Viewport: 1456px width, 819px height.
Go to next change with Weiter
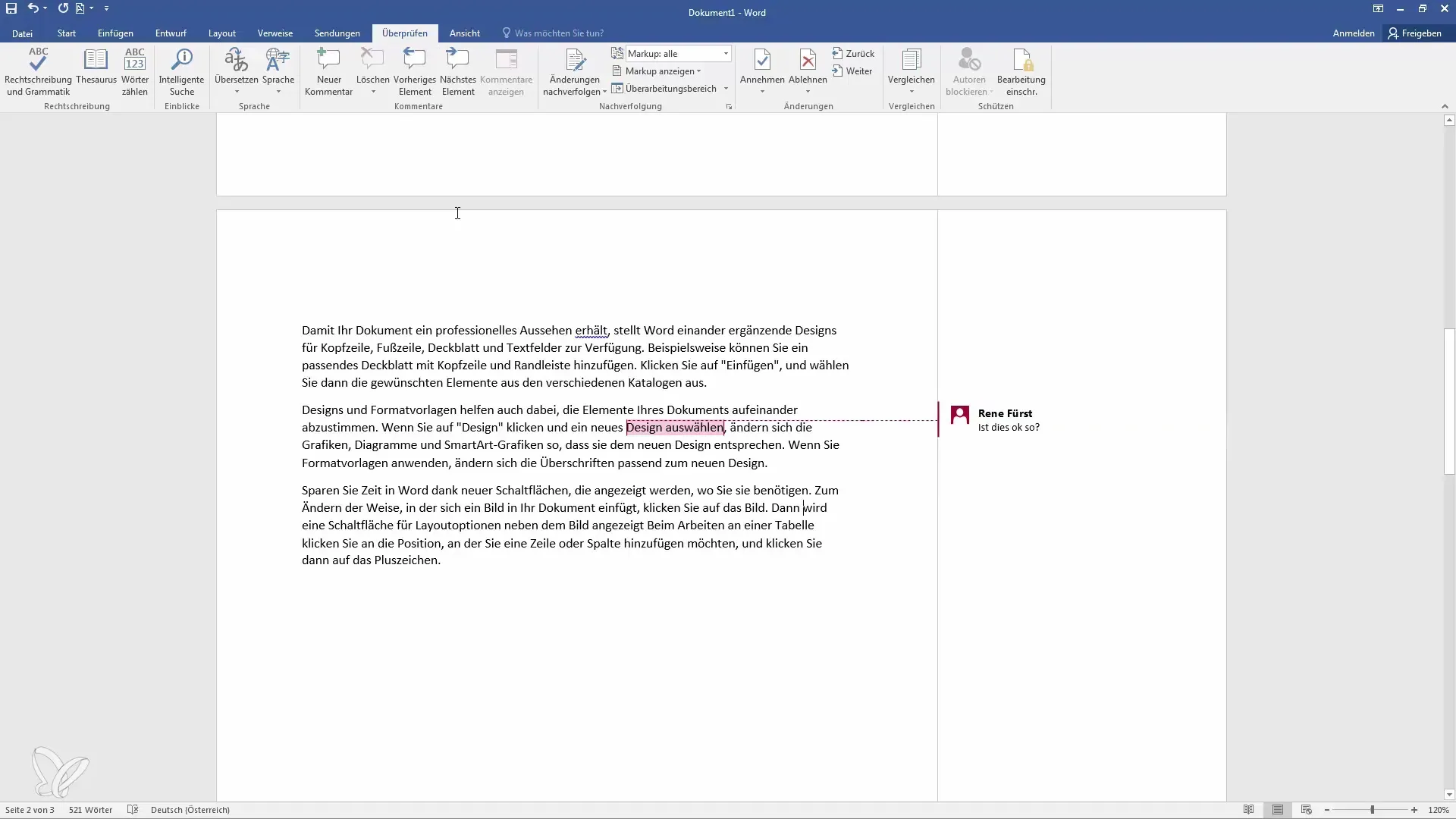click(x=852, y=71)
